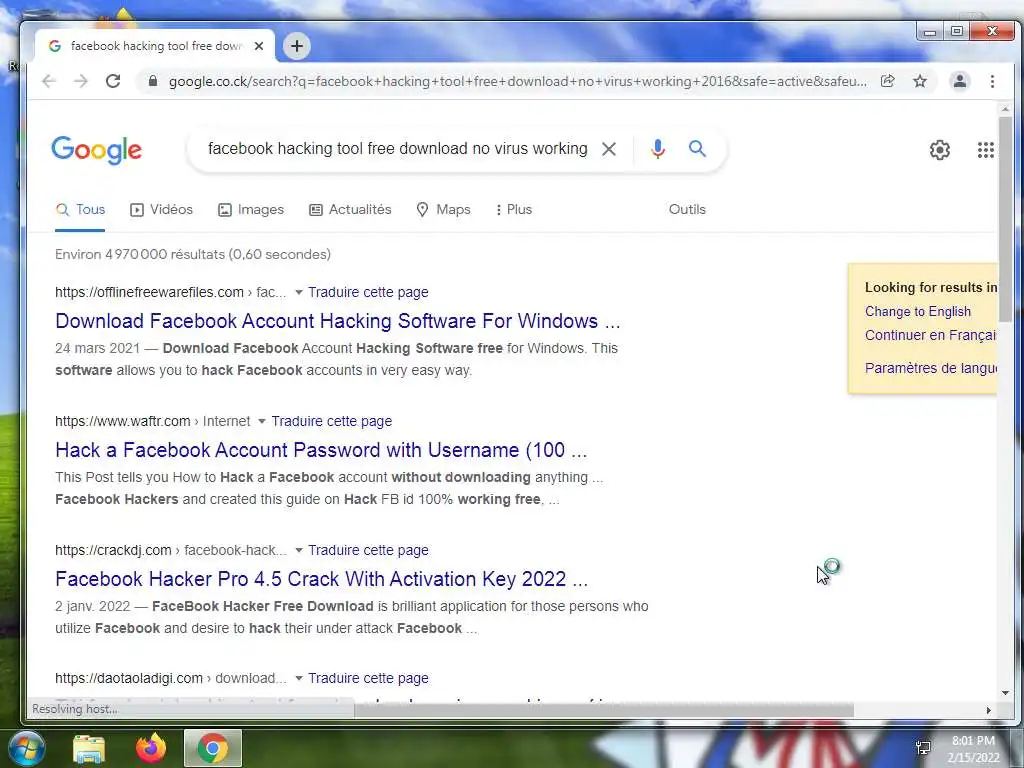The width and height of the screenshot is (1024, 768).
Task: Select the Tous results tab
Action: (80, 210)
